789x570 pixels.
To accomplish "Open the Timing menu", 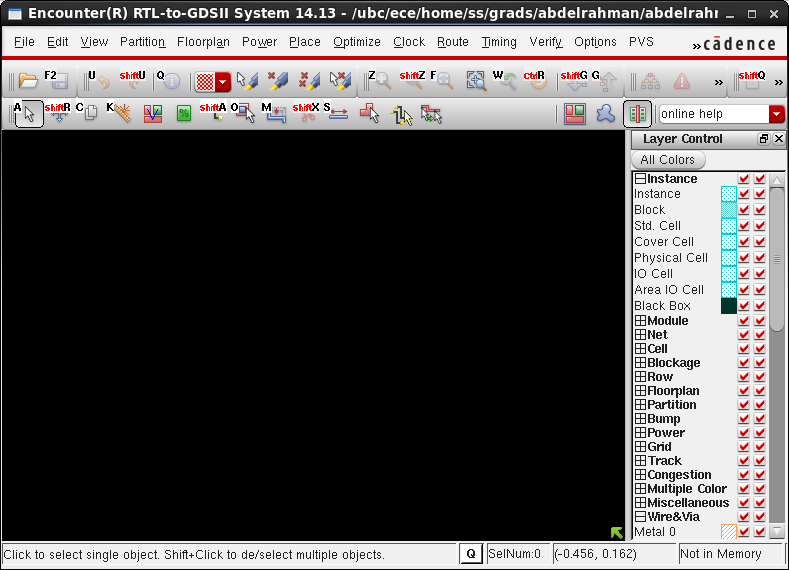I will [x=499, y=42].
